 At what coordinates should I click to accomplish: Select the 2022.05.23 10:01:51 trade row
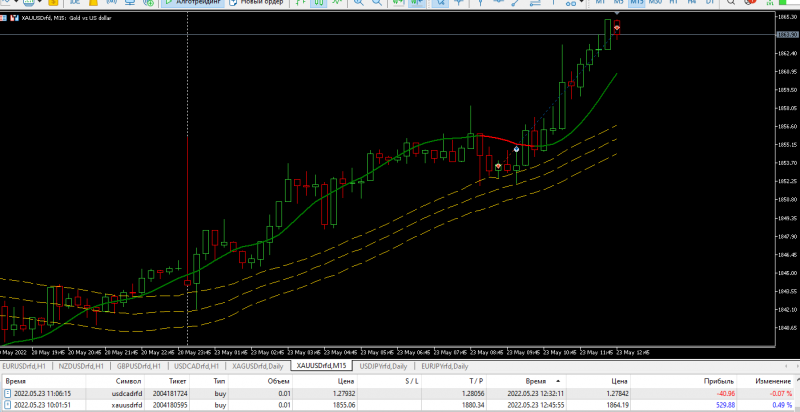[400, 405]
